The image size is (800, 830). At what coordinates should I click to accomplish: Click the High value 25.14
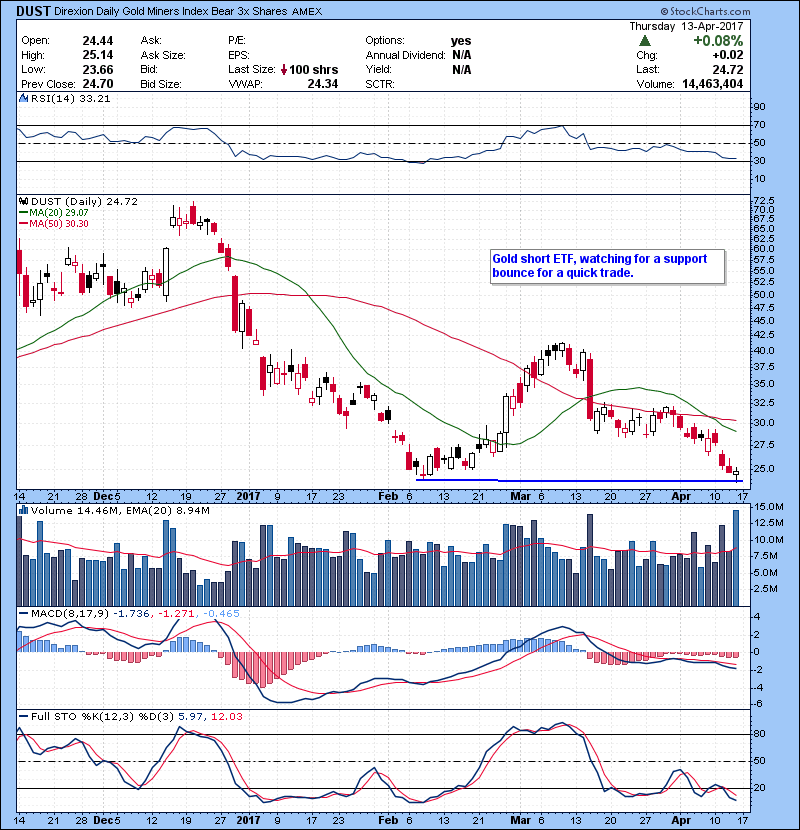coord(98,55)
